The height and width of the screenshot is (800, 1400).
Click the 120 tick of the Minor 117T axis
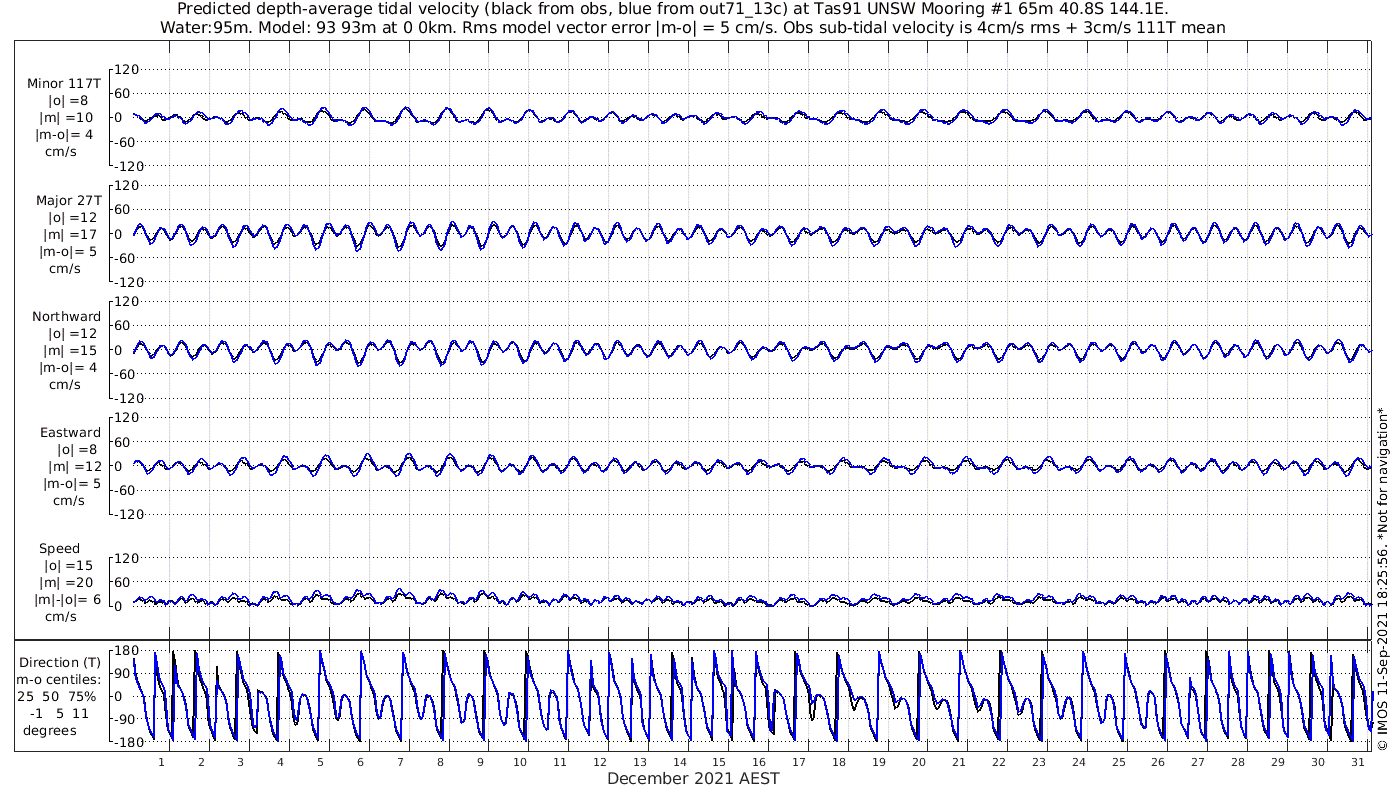(125, 70)
